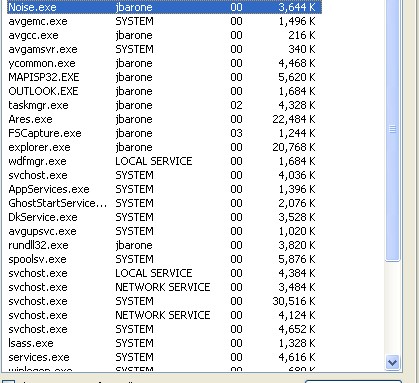
Task: Click the avgamsvr.exe process entry
Action: [x=164, y=49]
